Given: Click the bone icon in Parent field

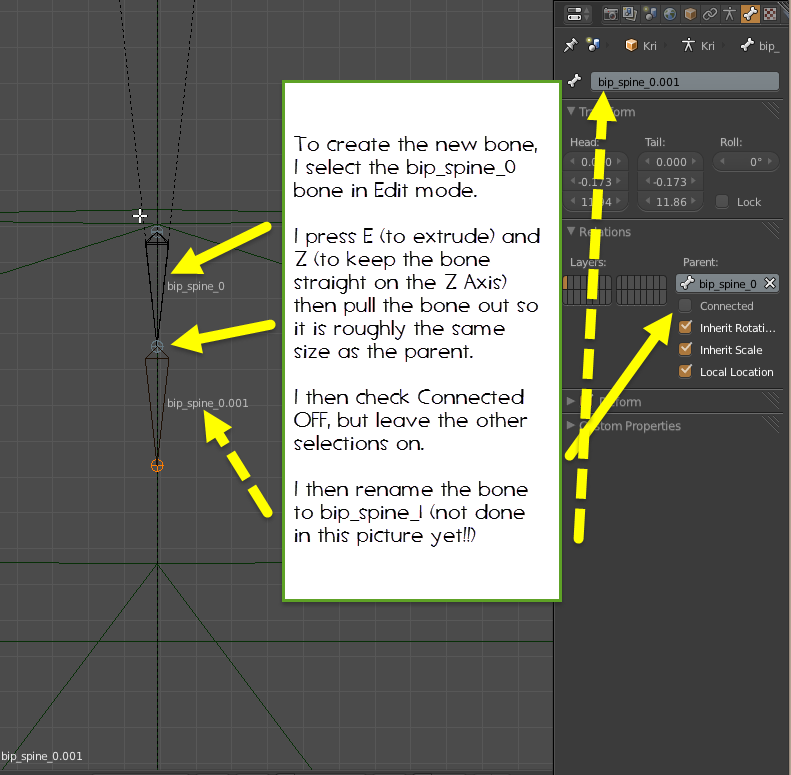Looking at the screenshot, I should click(688, 284).
